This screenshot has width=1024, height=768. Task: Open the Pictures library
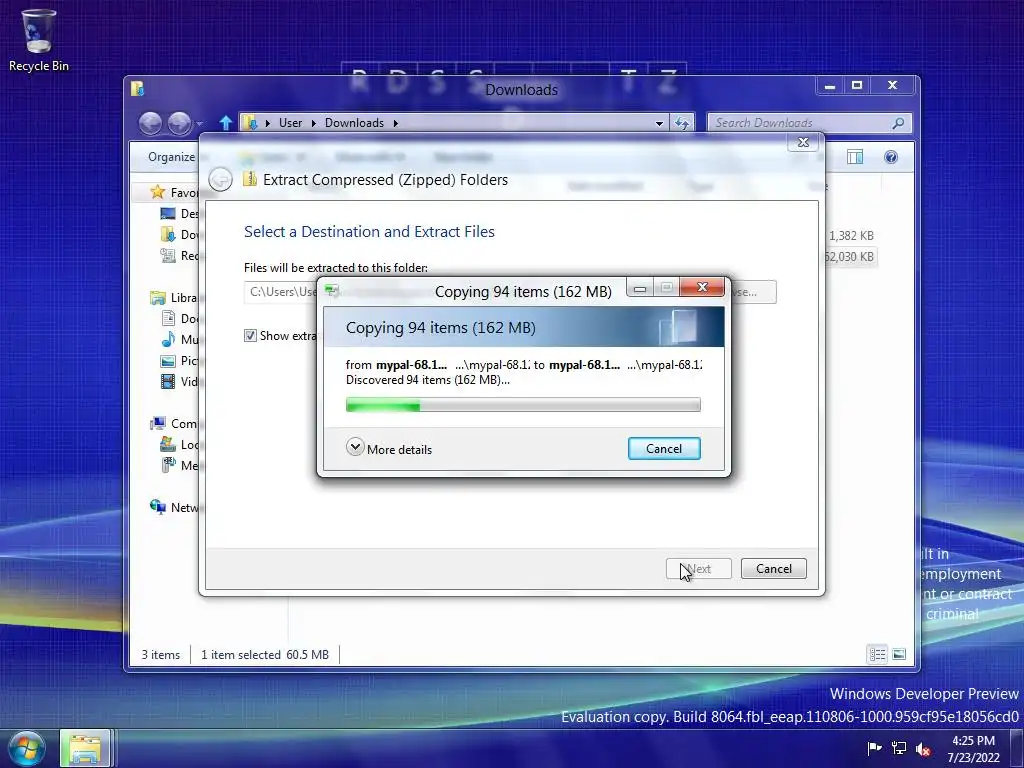click(179, 360)
